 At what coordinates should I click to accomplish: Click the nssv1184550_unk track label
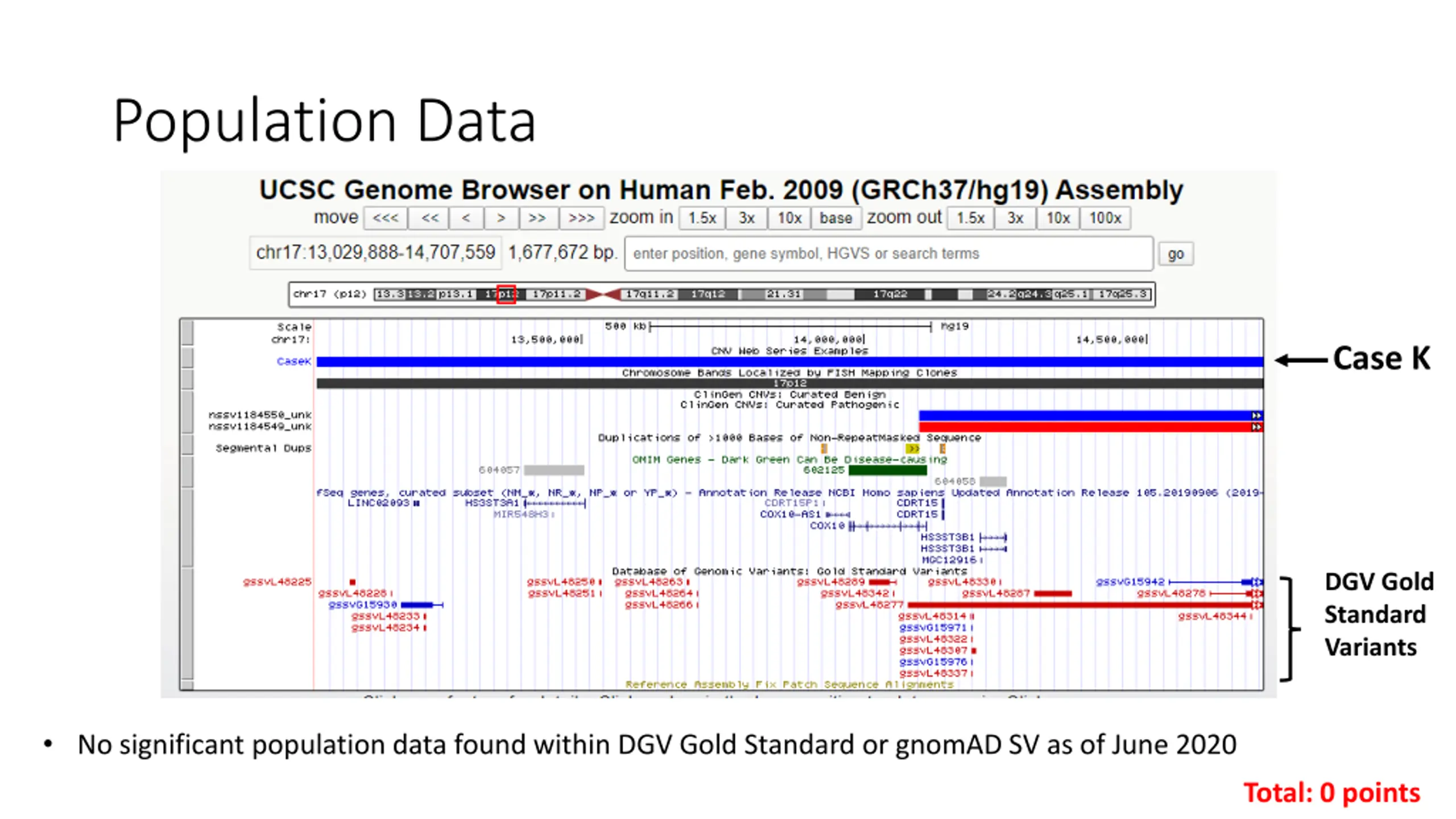click(x=260, y=415)
